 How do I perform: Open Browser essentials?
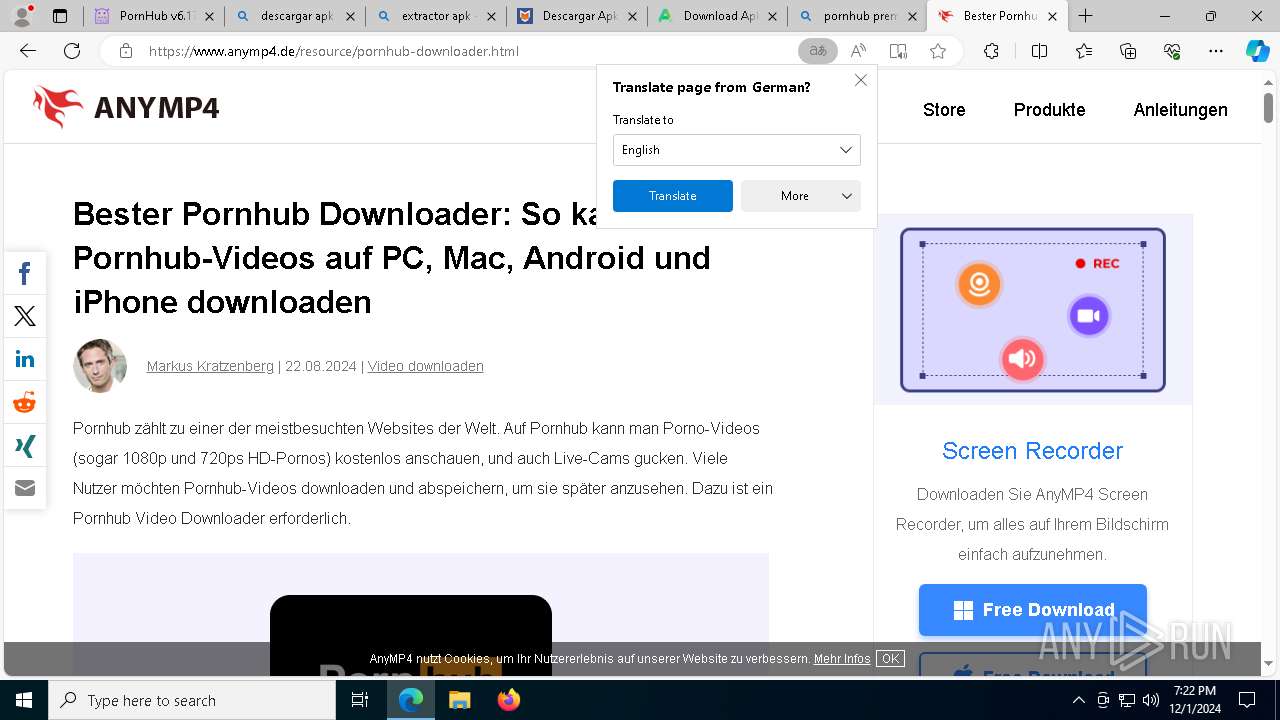pos(1172,51)
